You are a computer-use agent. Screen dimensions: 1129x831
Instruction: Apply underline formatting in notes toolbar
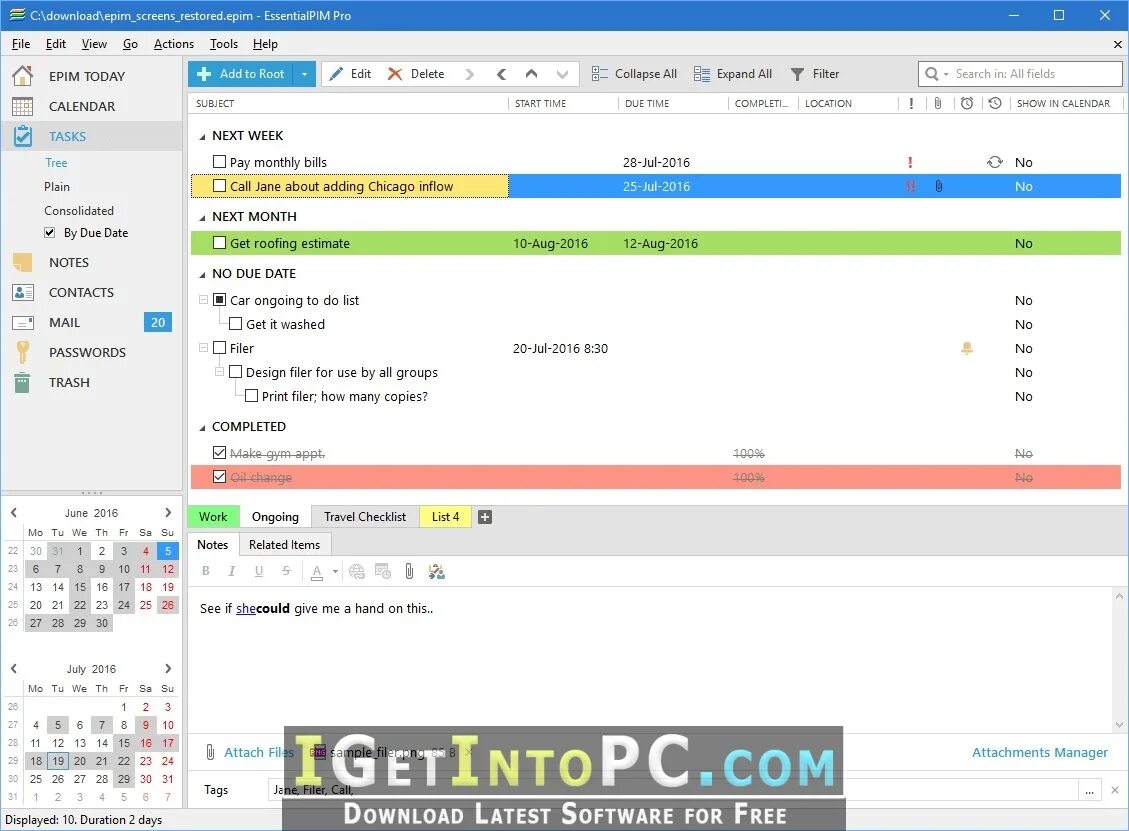(x=258, y=572)
